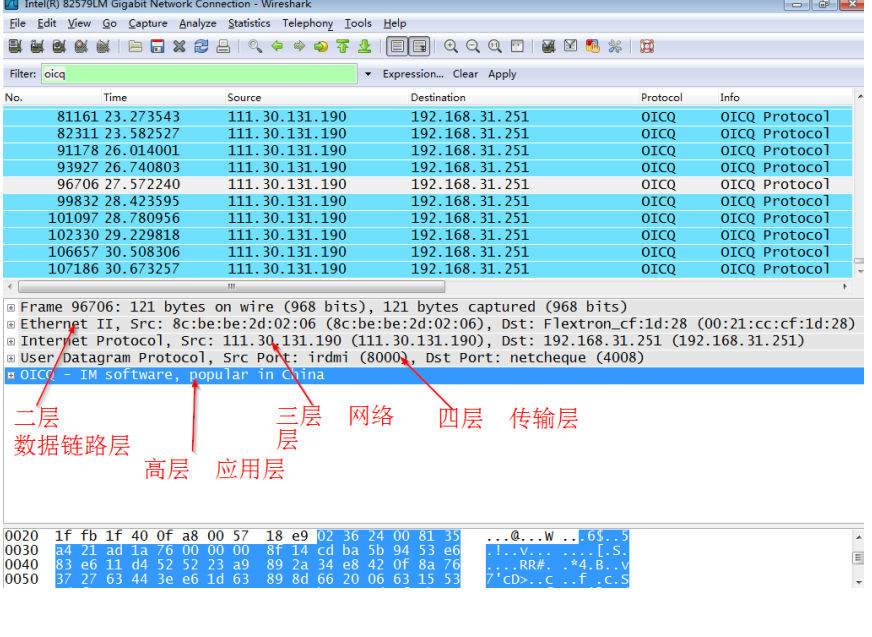The width and height of the screenshot is (872, 637).
Task: Select packet row number 81161
Action: pyautogui.click(x=428, y=117)
